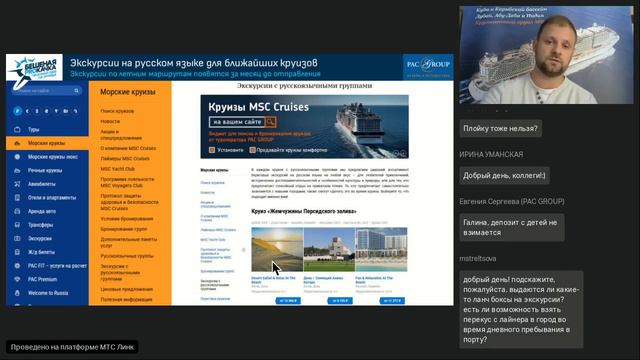Click the blue price button under Fun & Relaxation

pyautogui.click(x=392, y=301)
